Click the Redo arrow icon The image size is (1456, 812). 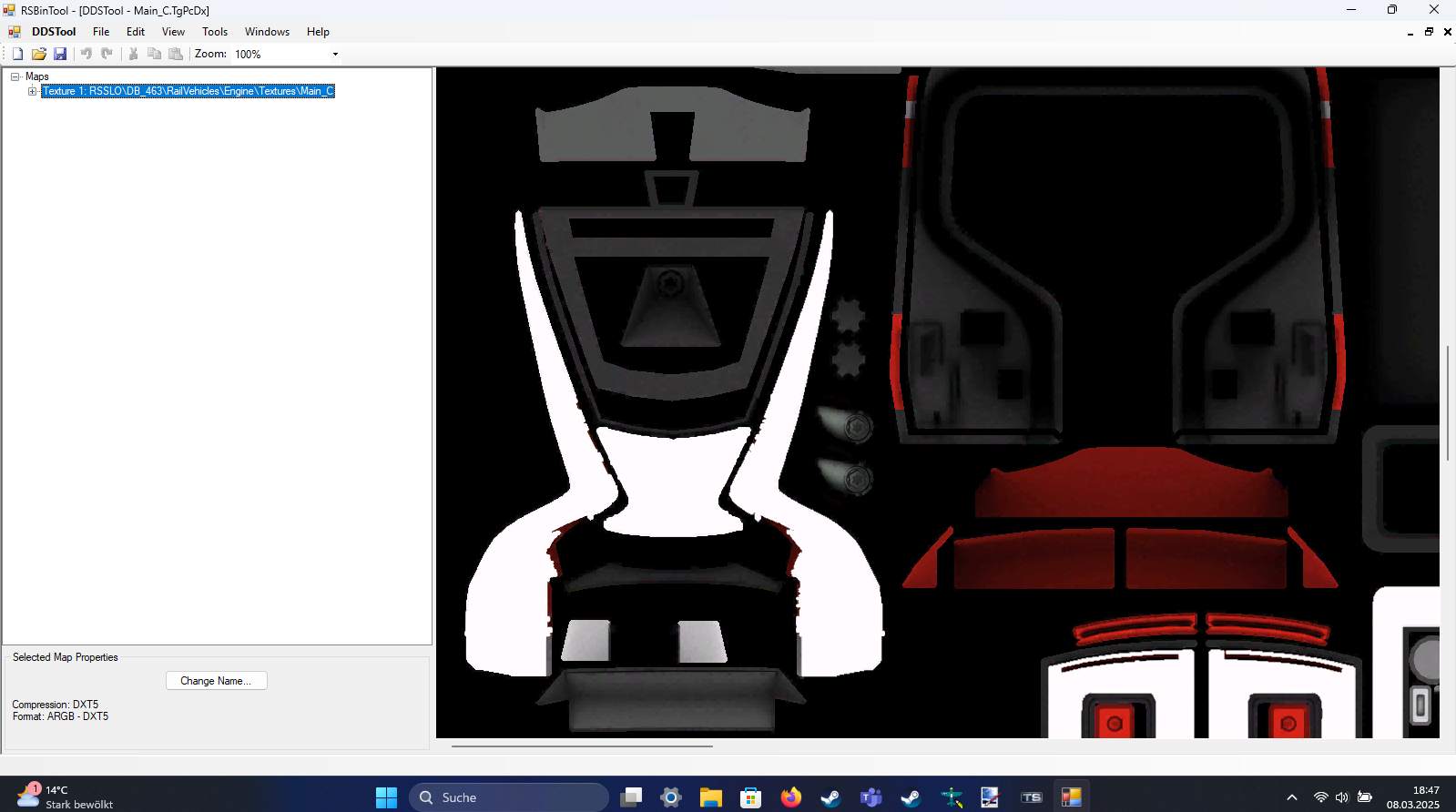(107, 54)
